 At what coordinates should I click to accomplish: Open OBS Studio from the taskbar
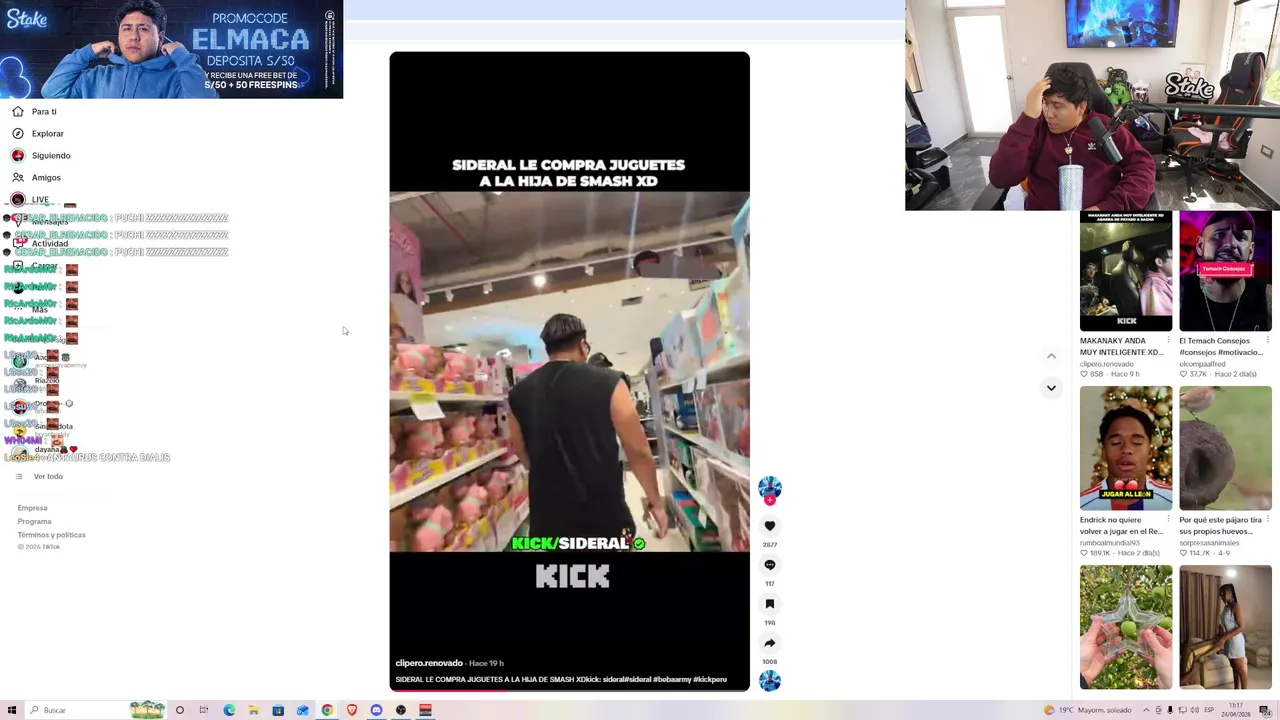pos(401,710)
